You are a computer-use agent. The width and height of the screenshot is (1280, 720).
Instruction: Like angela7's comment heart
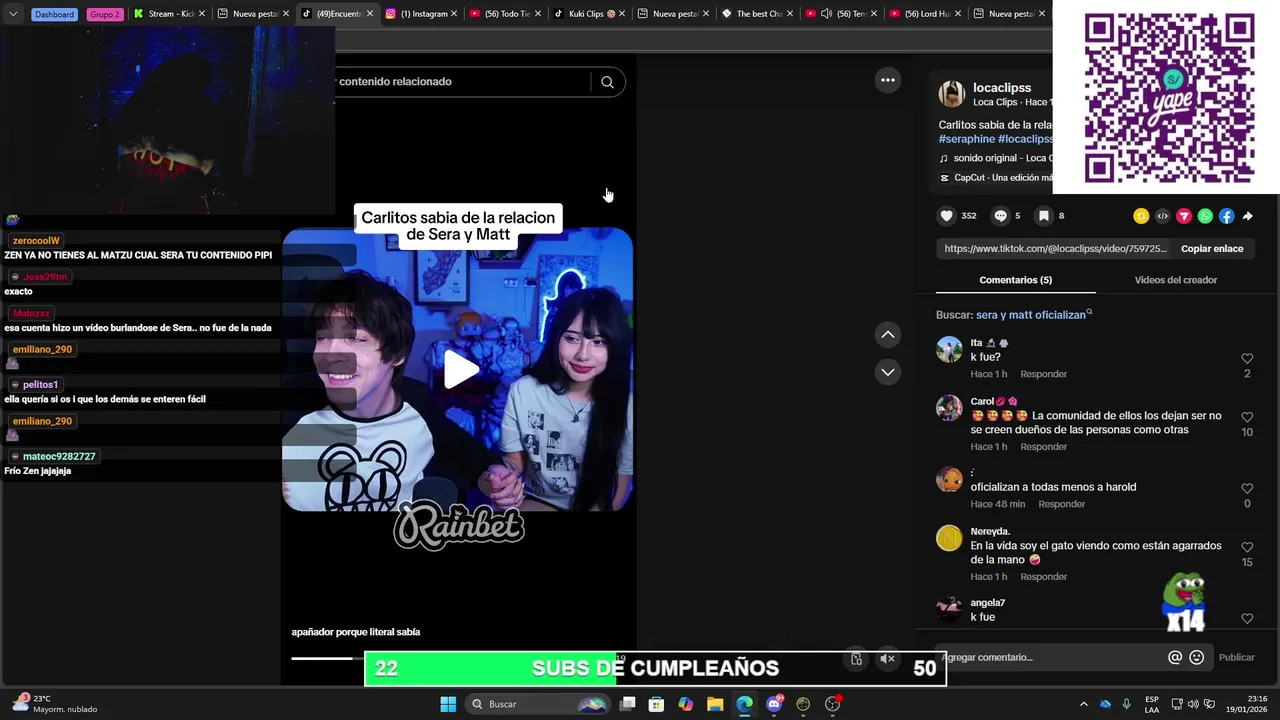1247,618
